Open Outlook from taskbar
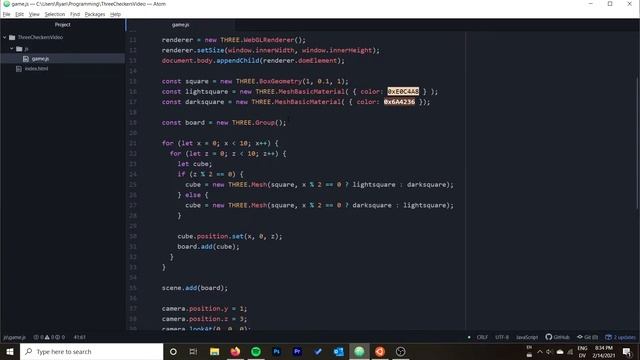The image size is (640, 360). (338, 351)
